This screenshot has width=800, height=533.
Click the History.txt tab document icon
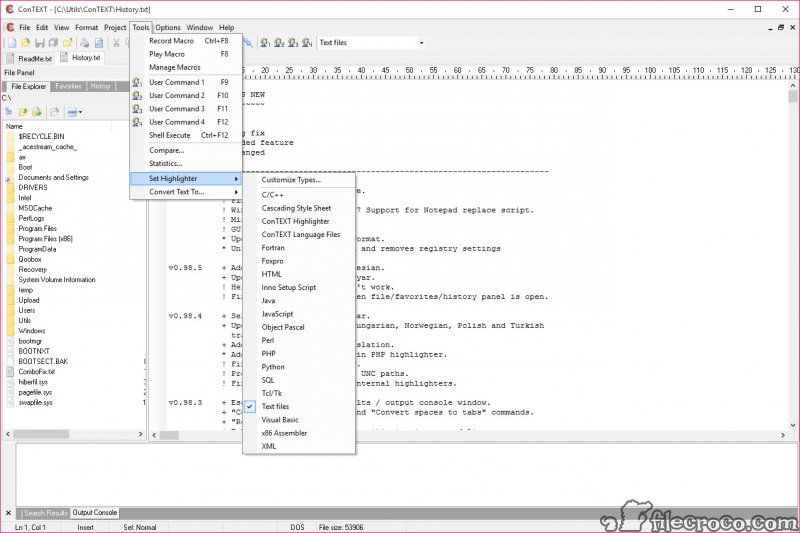[x=64, y=58]
